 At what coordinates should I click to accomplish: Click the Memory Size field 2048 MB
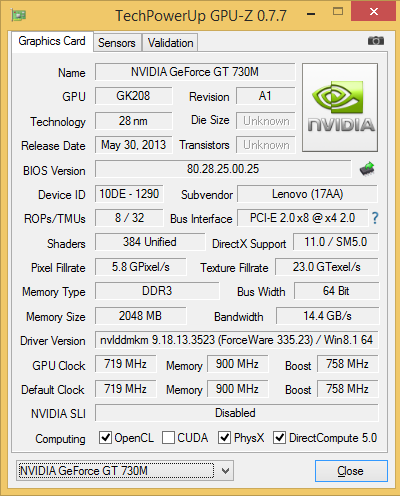141,316
